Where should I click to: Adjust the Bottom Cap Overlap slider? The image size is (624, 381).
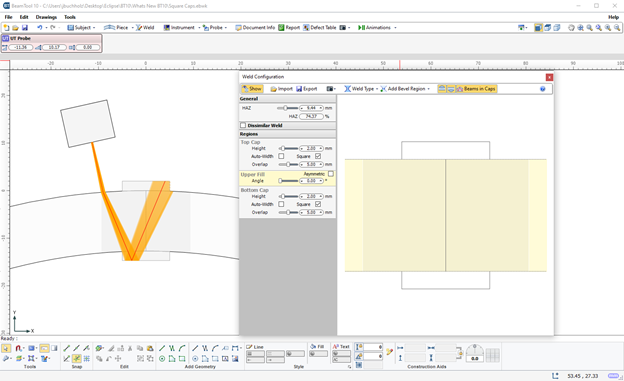[289, 213]
